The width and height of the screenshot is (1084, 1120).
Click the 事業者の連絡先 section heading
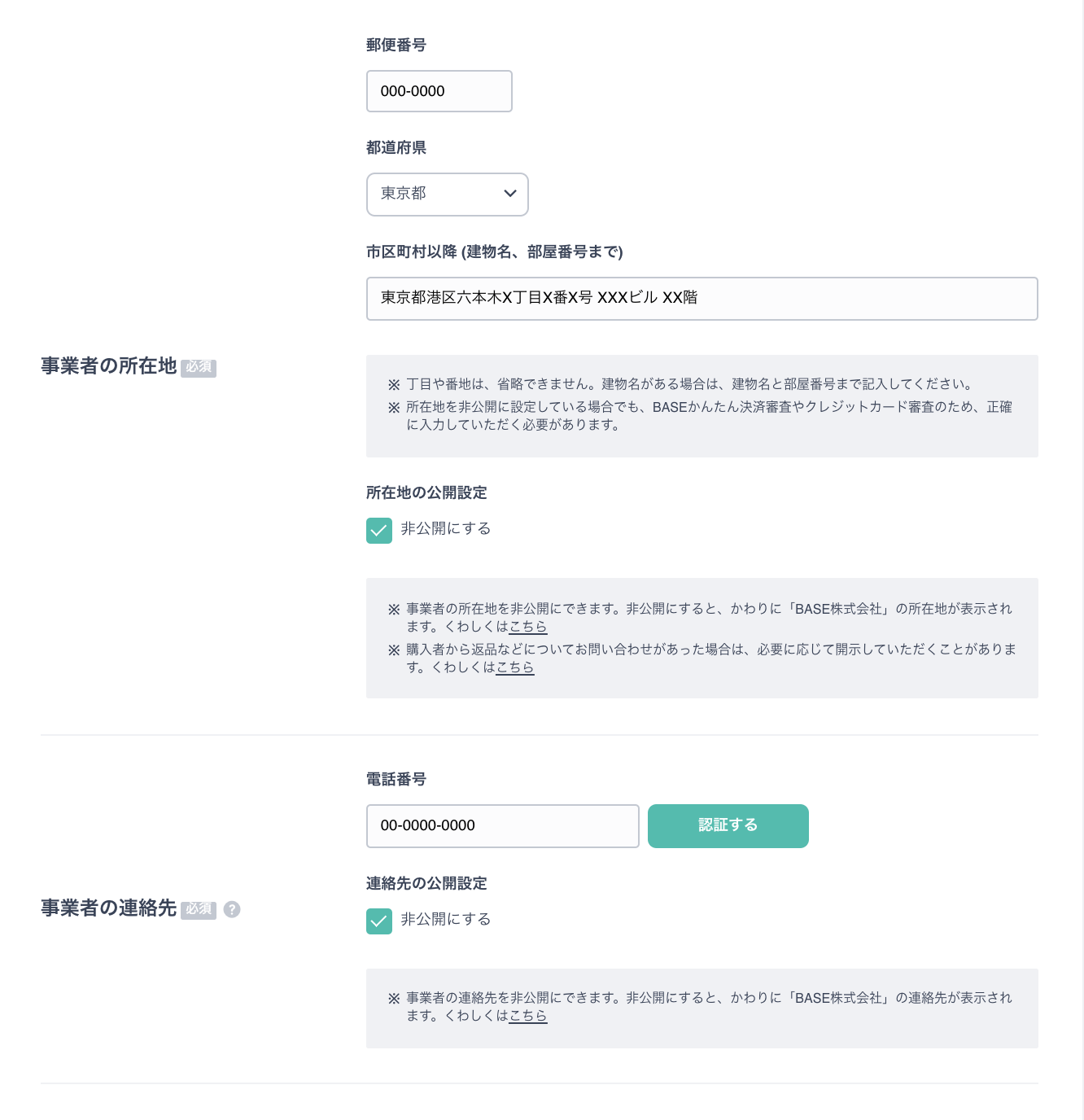pos(109,908)
